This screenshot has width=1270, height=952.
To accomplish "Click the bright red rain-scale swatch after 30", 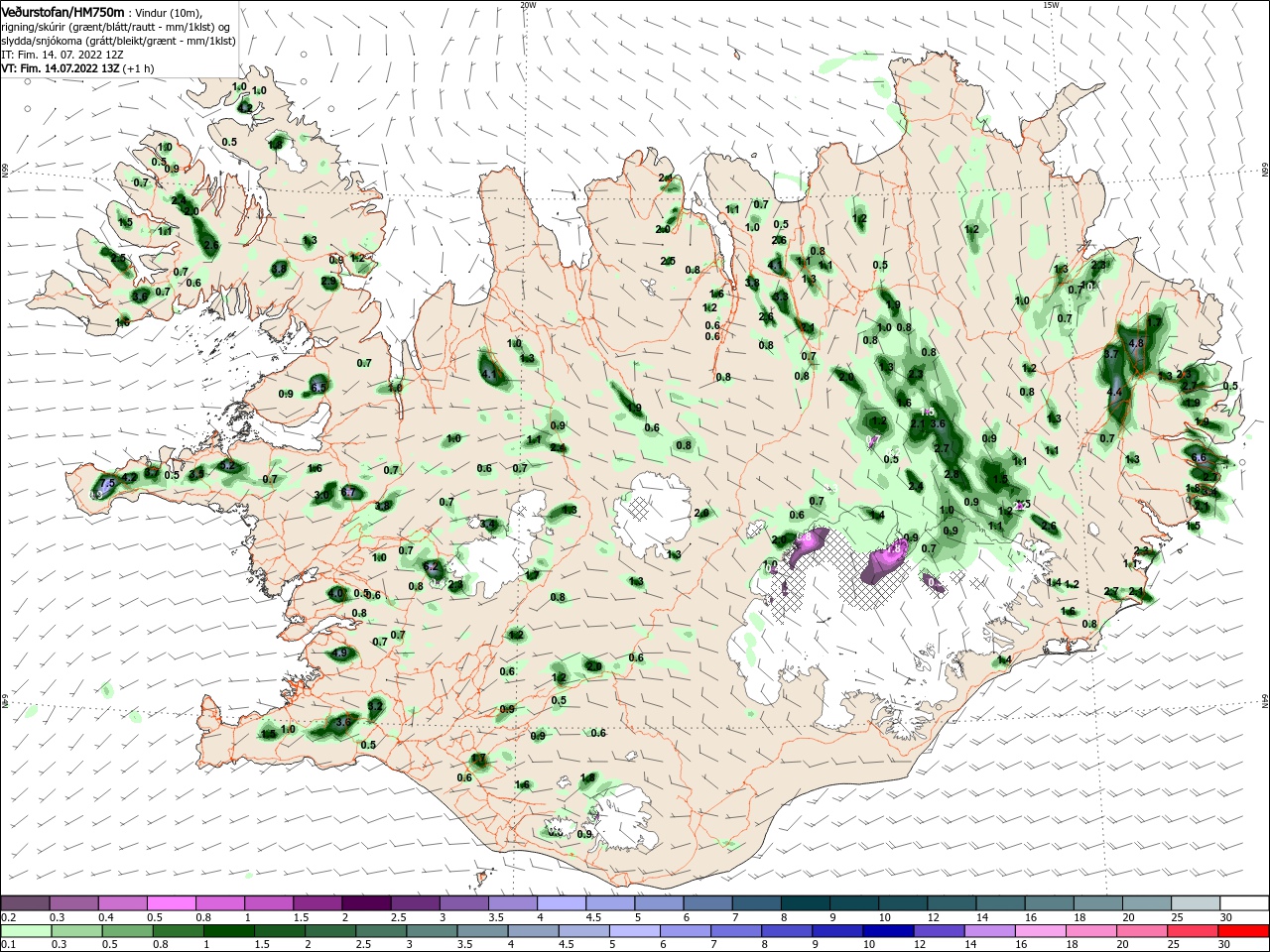I will coord(1245,931).
